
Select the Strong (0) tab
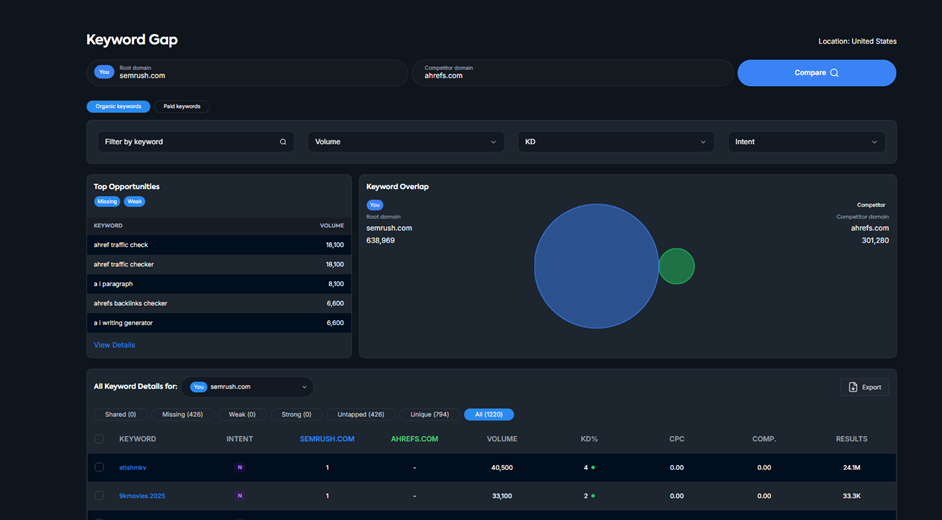pyautogui.click(x=296, y=414)
